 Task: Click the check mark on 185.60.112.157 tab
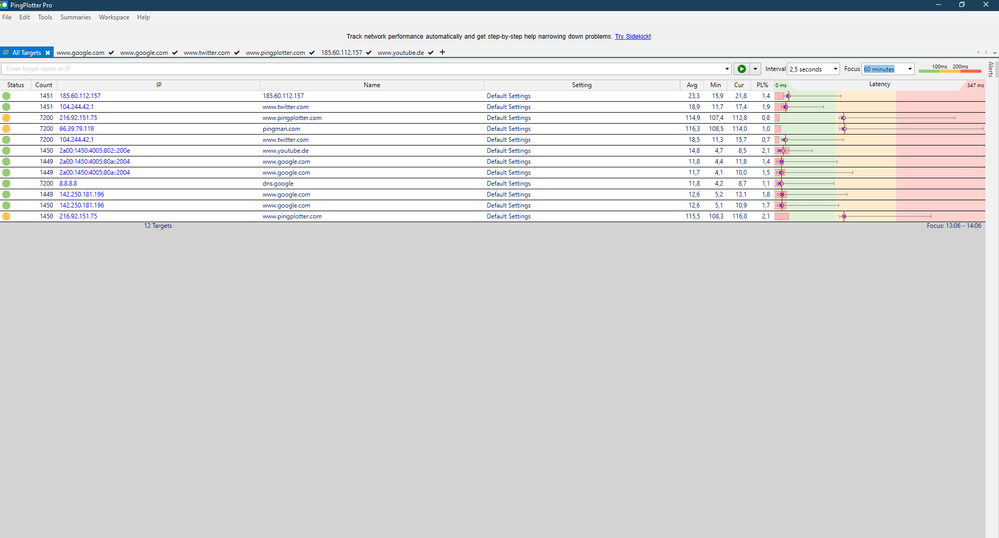point(368,53)
